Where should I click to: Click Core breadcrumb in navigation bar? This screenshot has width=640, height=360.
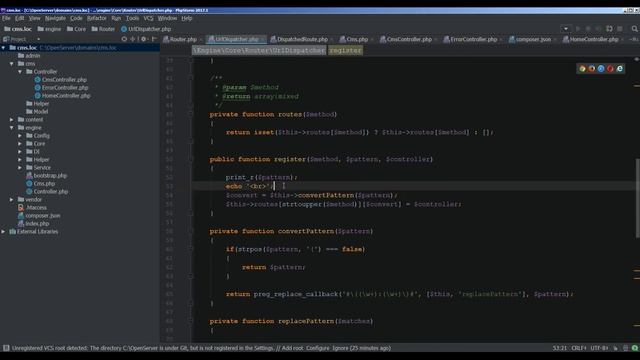coord(76,29)
